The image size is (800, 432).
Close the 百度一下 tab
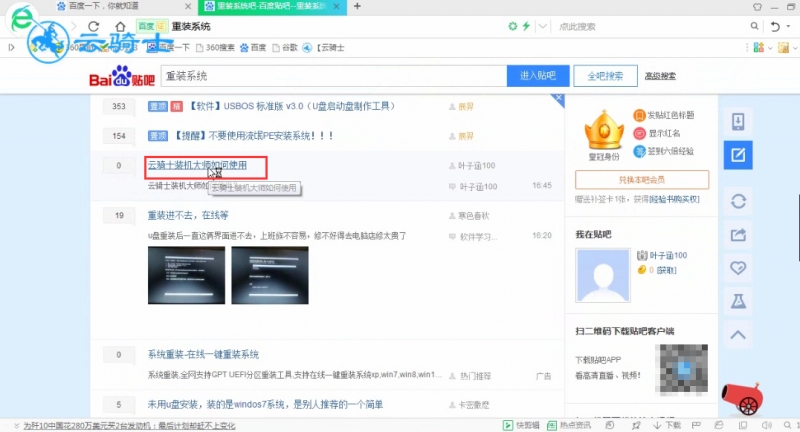188,7
